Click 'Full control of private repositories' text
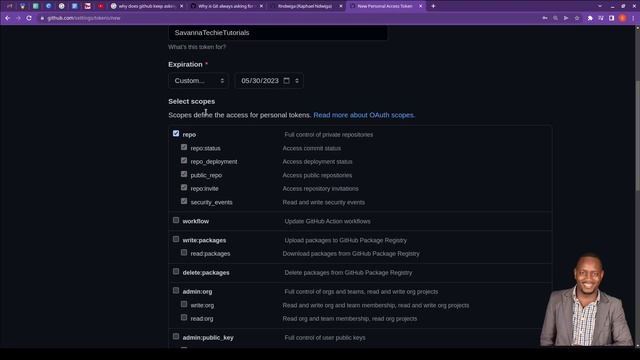The image size is (640, 360). [329, 134]
